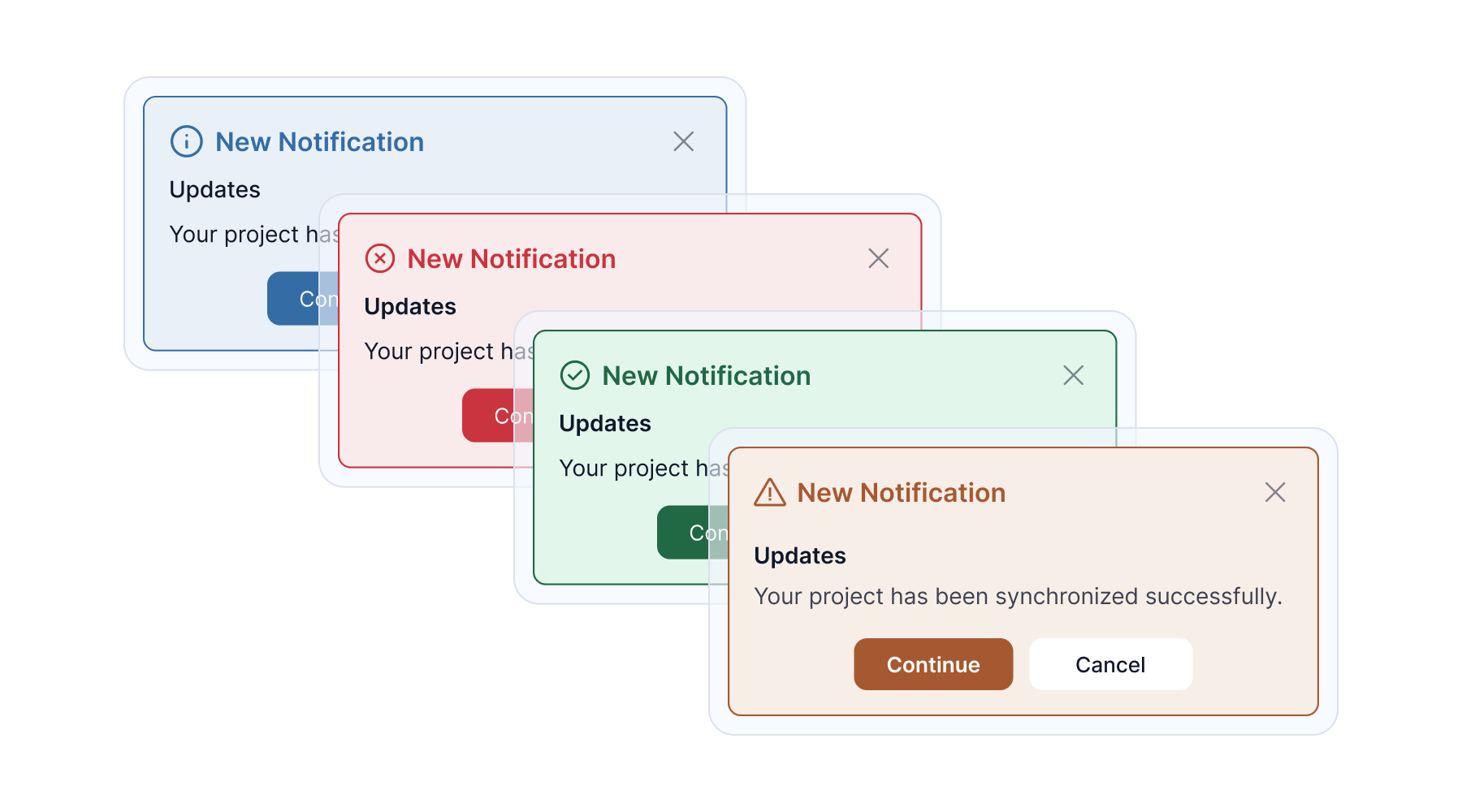Select the Updates heading in the green dialog
1462x812 pixels.
[x=604, y=423]
